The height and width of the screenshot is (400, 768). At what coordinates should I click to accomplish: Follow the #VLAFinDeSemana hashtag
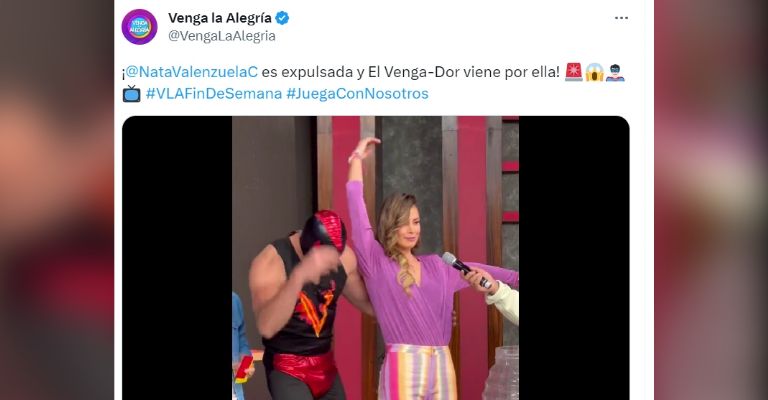pos(214,94)
